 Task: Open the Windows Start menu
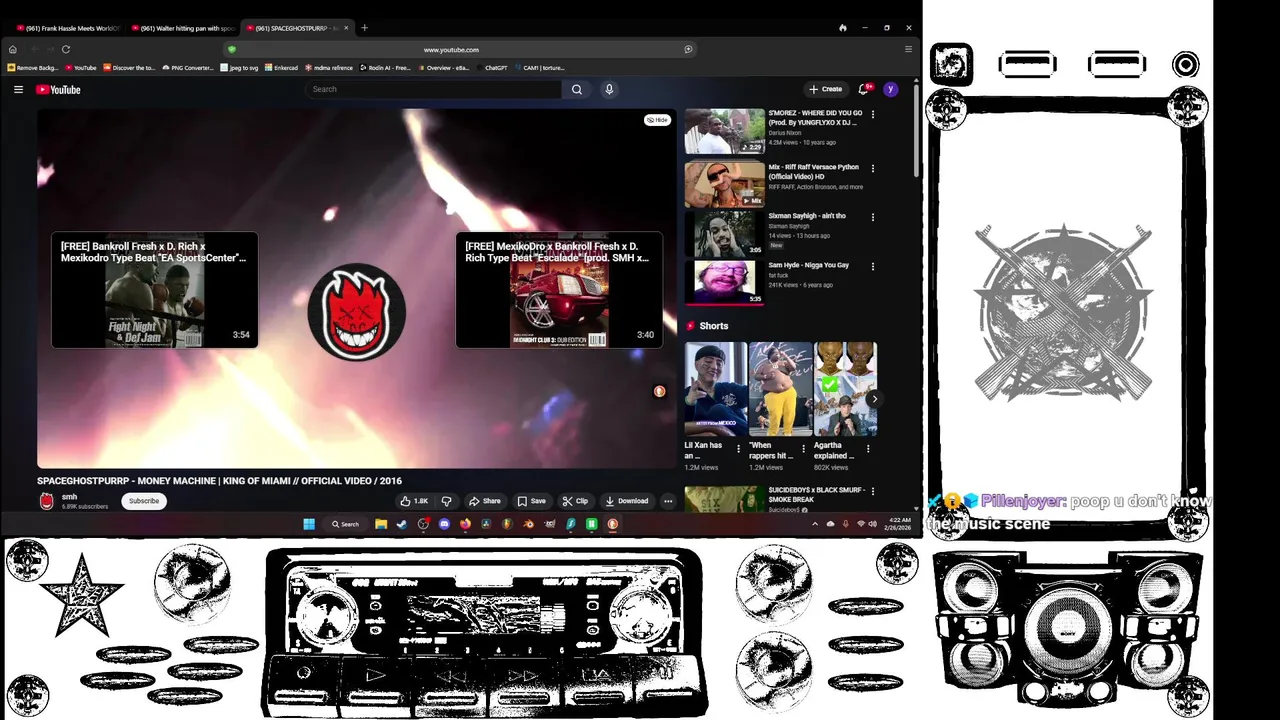[309, 524]
